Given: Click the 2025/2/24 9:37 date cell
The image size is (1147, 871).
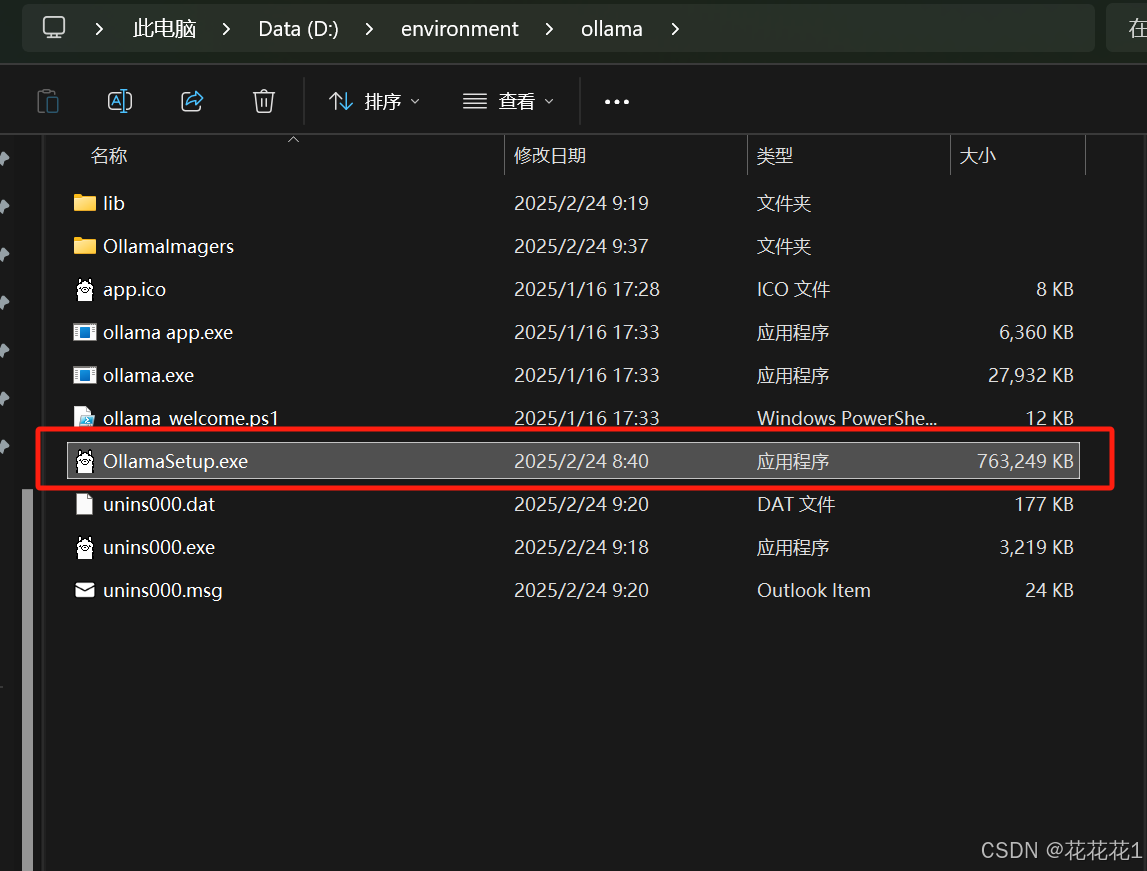Looking at the screenshot, I should (x=581, y=246).
